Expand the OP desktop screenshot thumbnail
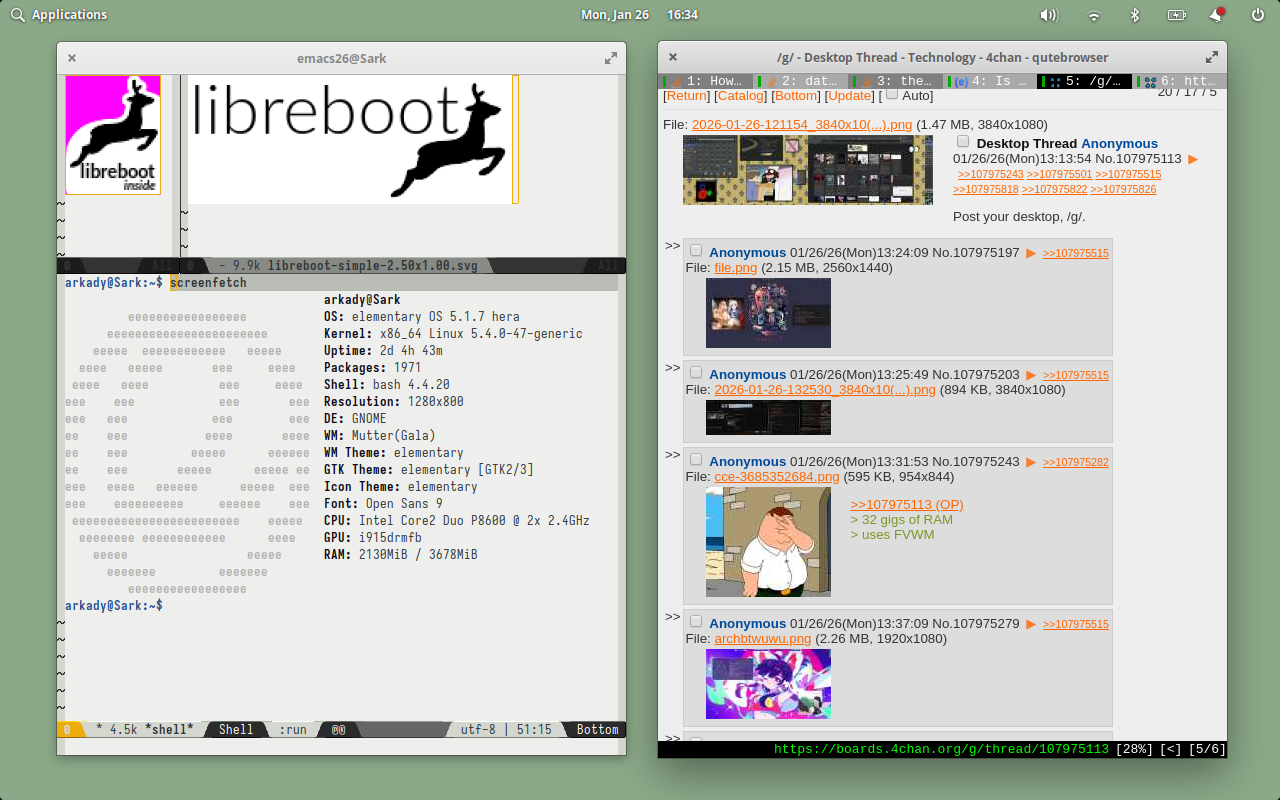The image size is (1280, 800). pos(808,170)
